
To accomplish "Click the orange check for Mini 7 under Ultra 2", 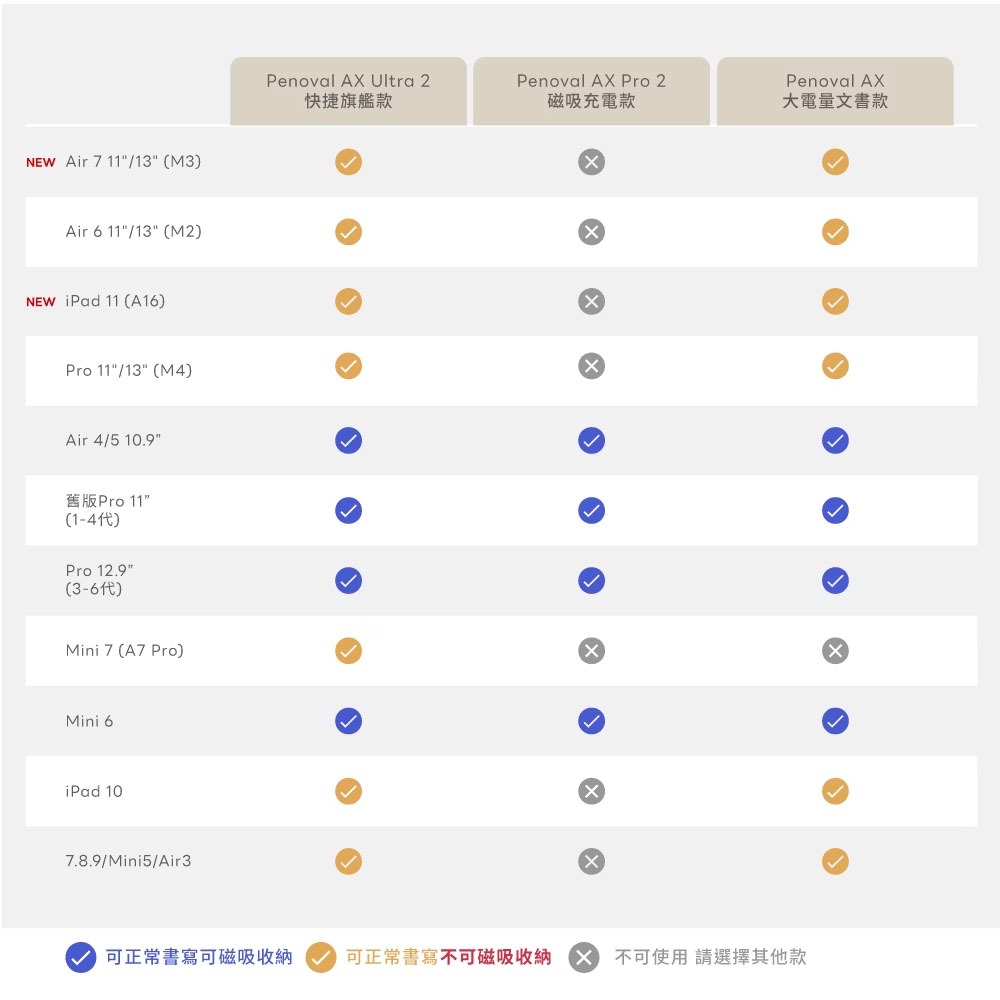I will 348,651.
